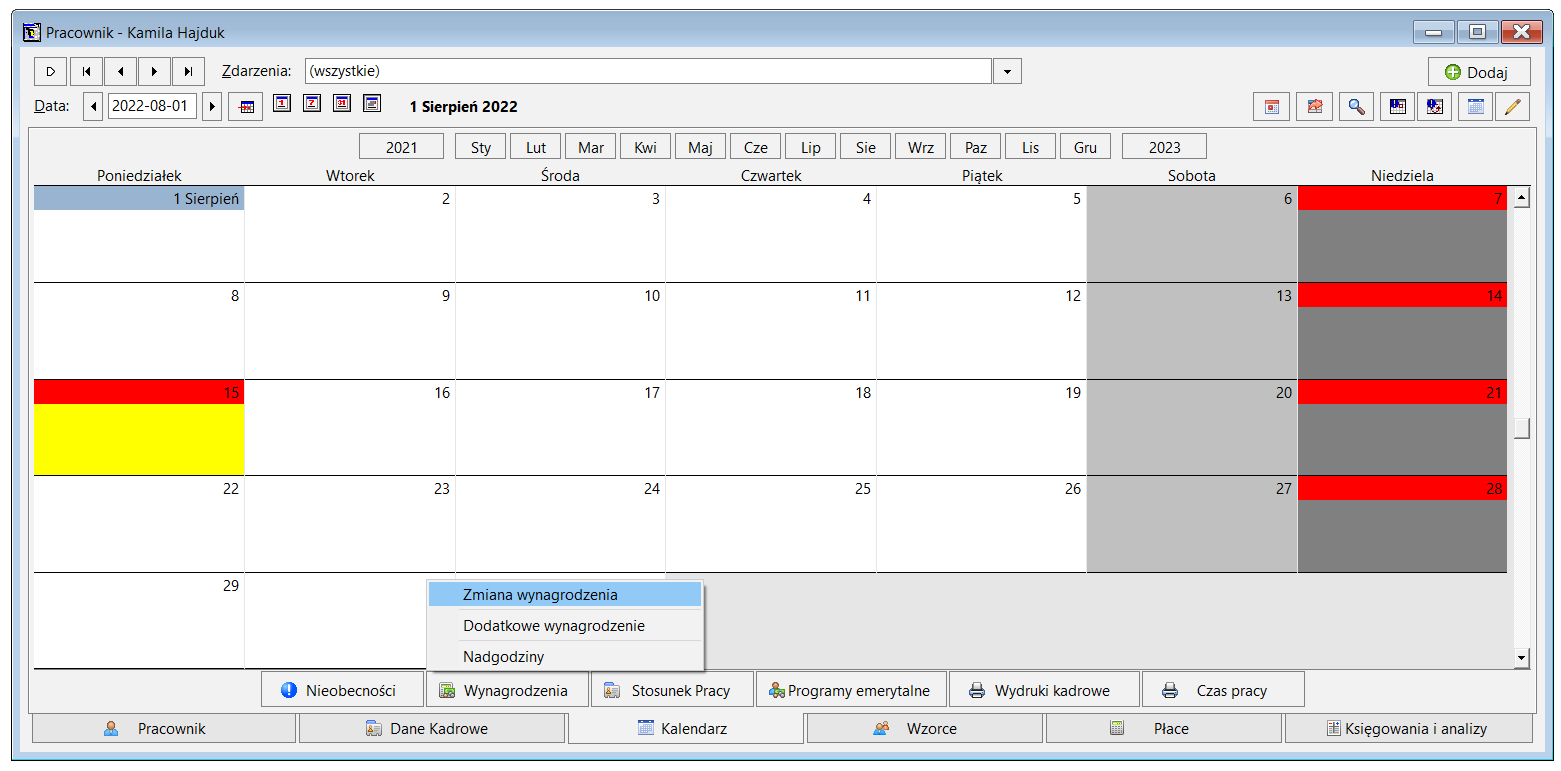Click the week view icon showing 7
The height and width of the screenshot is (771, 1561).
tap(312, 104)
